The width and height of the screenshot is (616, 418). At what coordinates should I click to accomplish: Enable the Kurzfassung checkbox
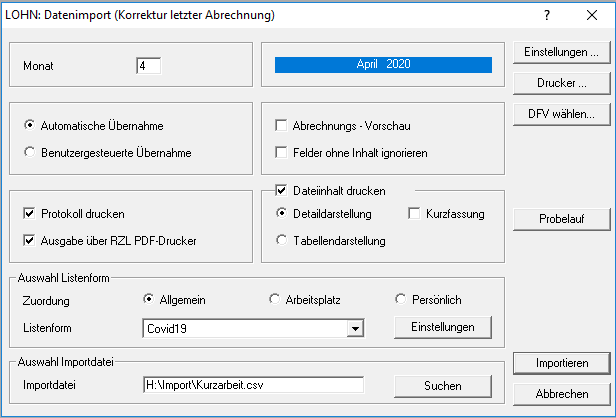(415, 214)
